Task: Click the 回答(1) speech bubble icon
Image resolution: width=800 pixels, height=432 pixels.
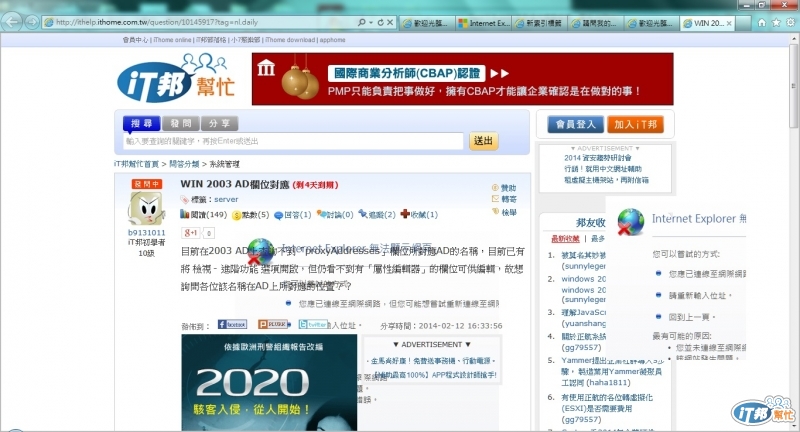Action: pos(278,215)
